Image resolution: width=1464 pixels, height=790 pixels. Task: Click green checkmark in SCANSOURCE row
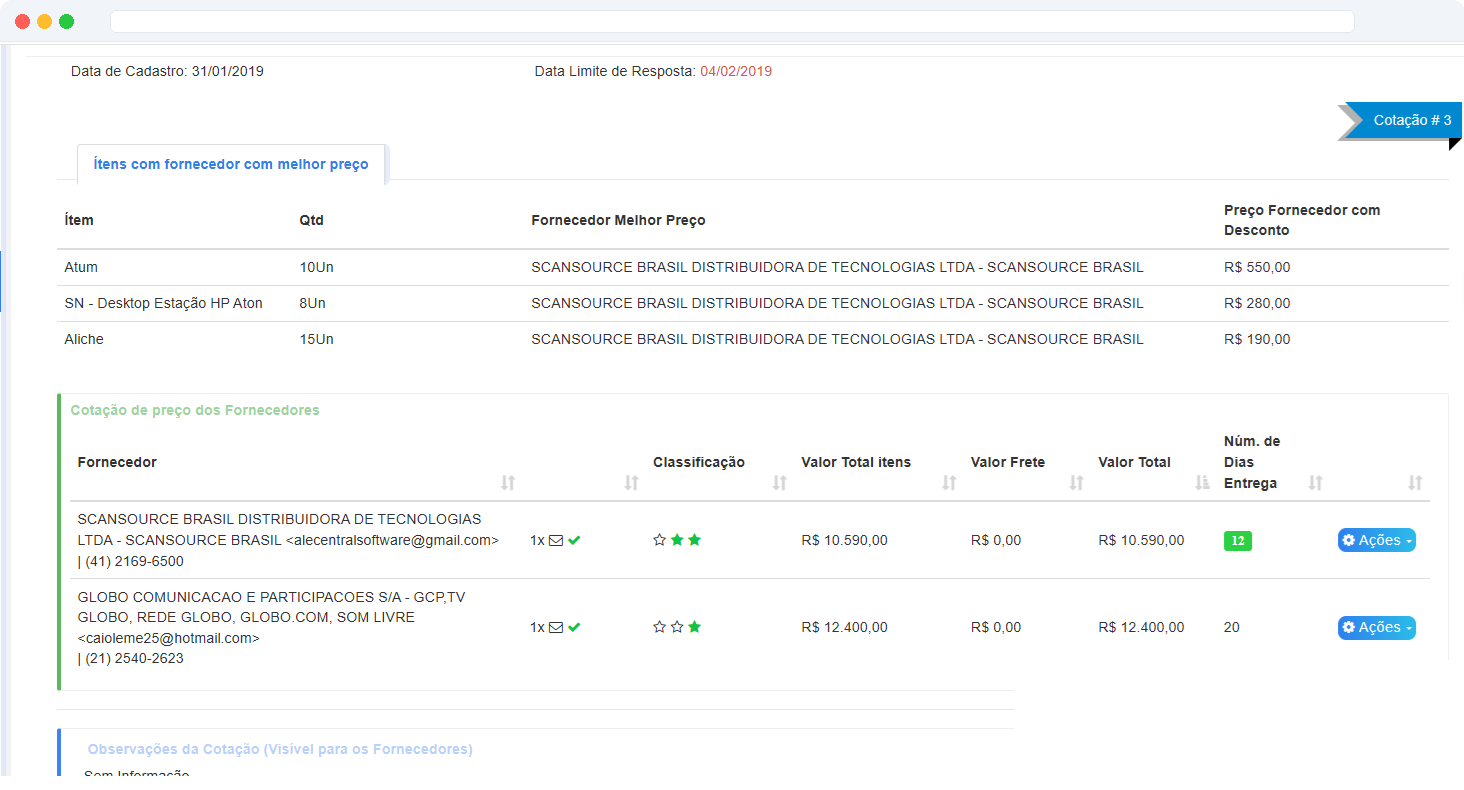(574, 540)
